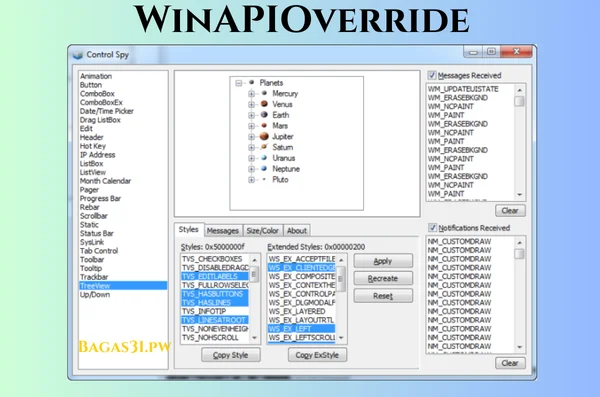This screenshot has height=397, width=600.
Task: Select the WS_EX_LAYOUTRTL extended style
Action: (x=302, y=320)
